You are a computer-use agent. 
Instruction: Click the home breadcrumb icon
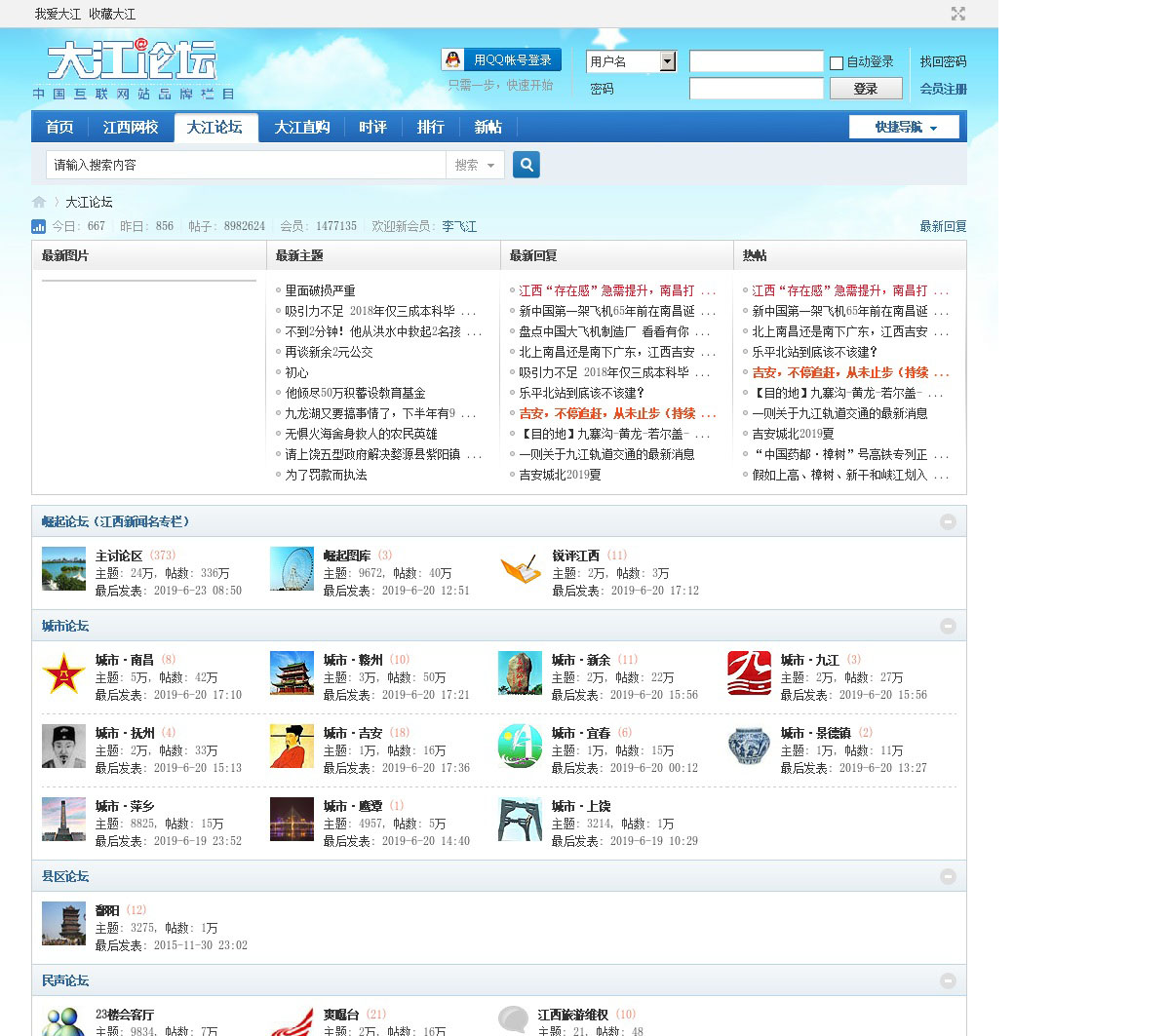[x=39, y=202]
